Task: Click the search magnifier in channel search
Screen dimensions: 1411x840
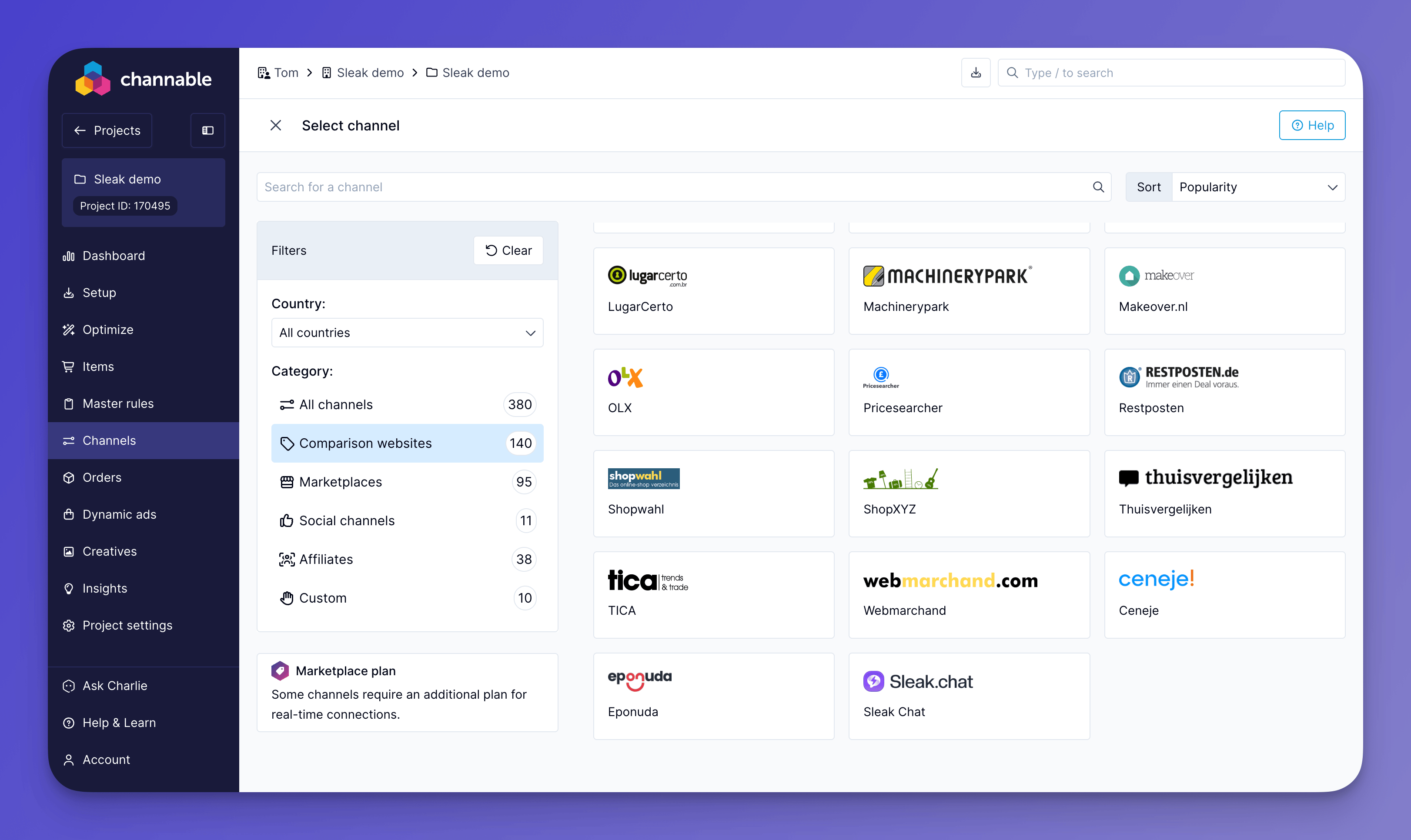Action: pos(1098,187)
